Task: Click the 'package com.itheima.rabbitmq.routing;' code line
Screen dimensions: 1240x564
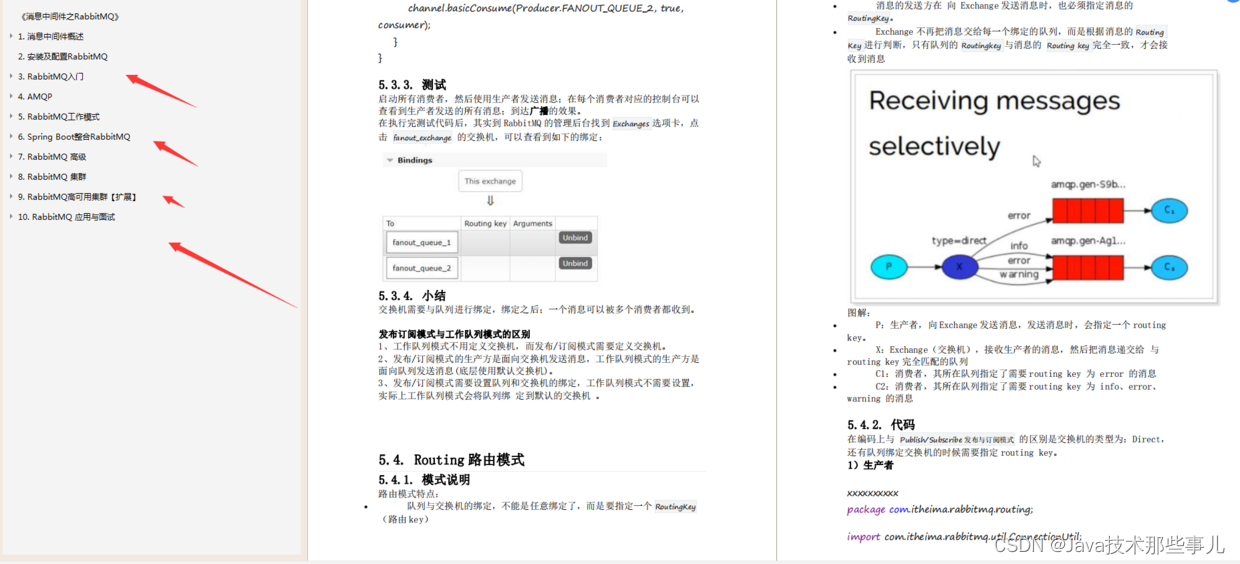Action: coord(940,509)
